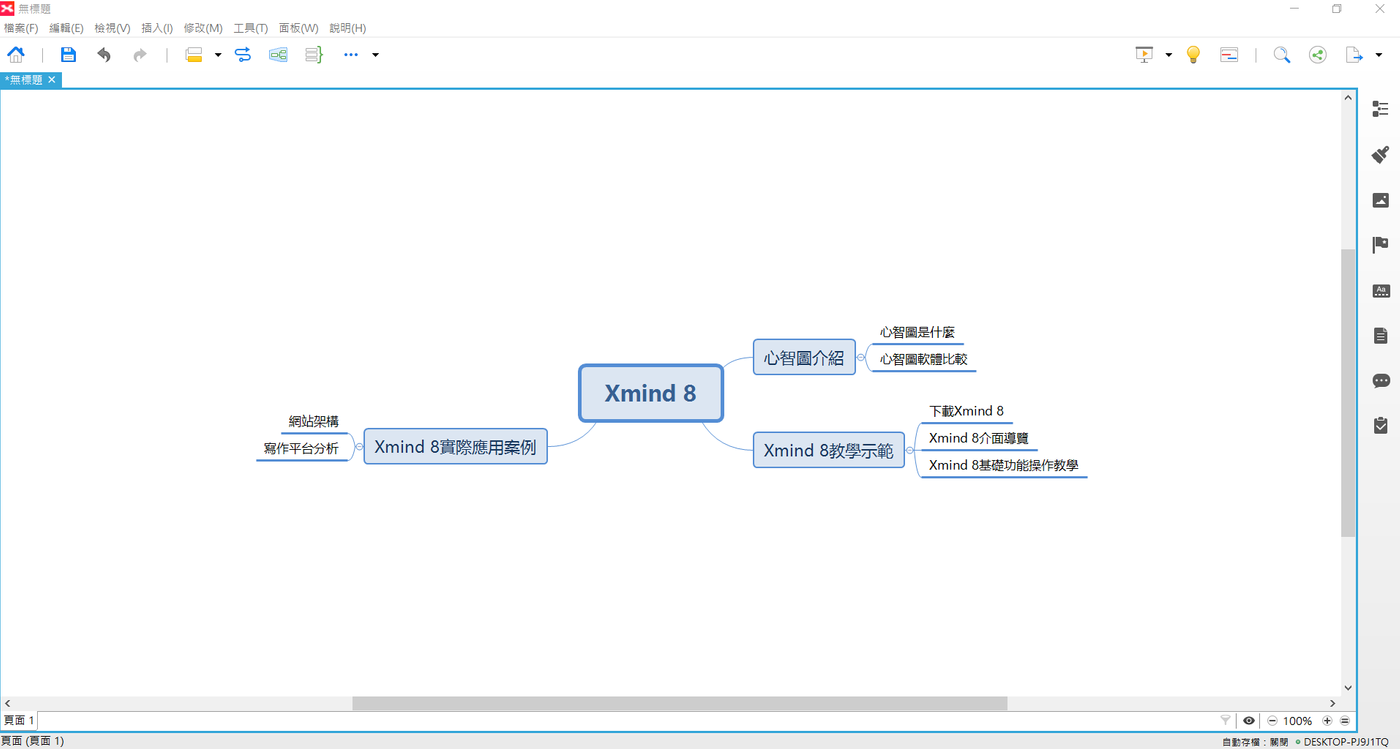
Task: Open the Task Info clipboard panel
Action: (x=1381, y=426)
